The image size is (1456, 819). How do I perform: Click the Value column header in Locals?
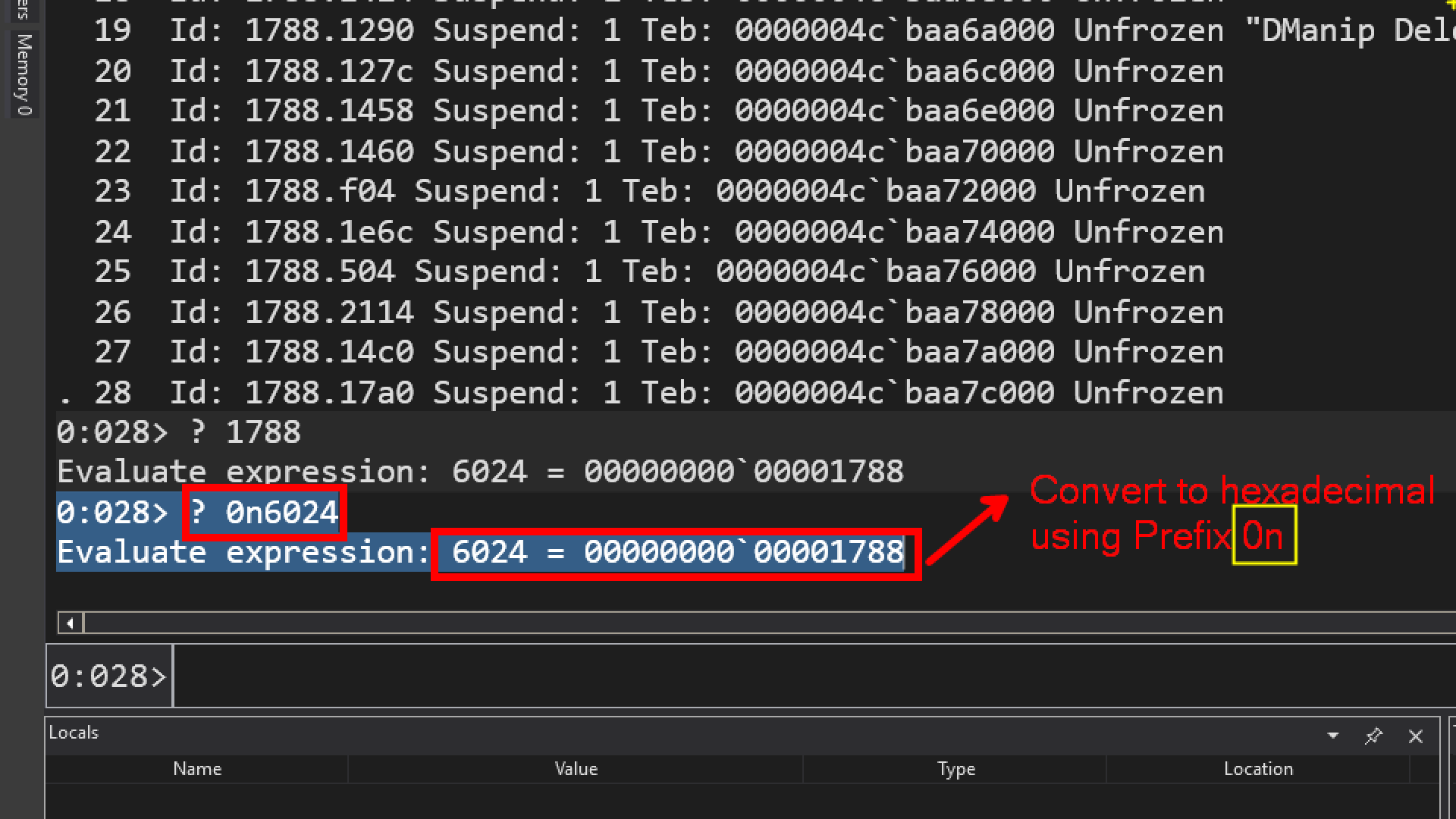(576, 769)
